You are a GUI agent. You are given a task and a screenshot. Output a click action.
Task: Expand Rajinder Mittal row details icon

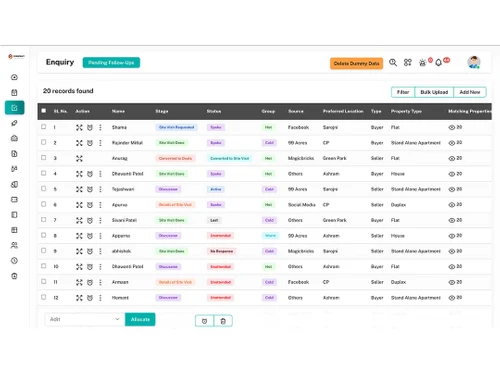click(x=79, y=143)
